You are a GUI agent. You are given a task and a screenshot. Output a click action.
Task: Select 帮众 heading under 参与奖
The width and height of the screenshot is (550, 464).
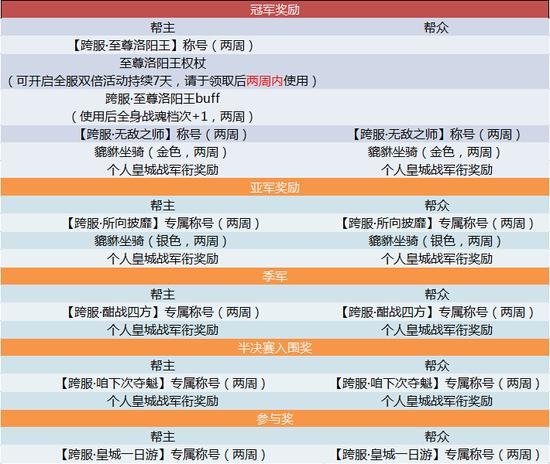click(x=437, y=437)
